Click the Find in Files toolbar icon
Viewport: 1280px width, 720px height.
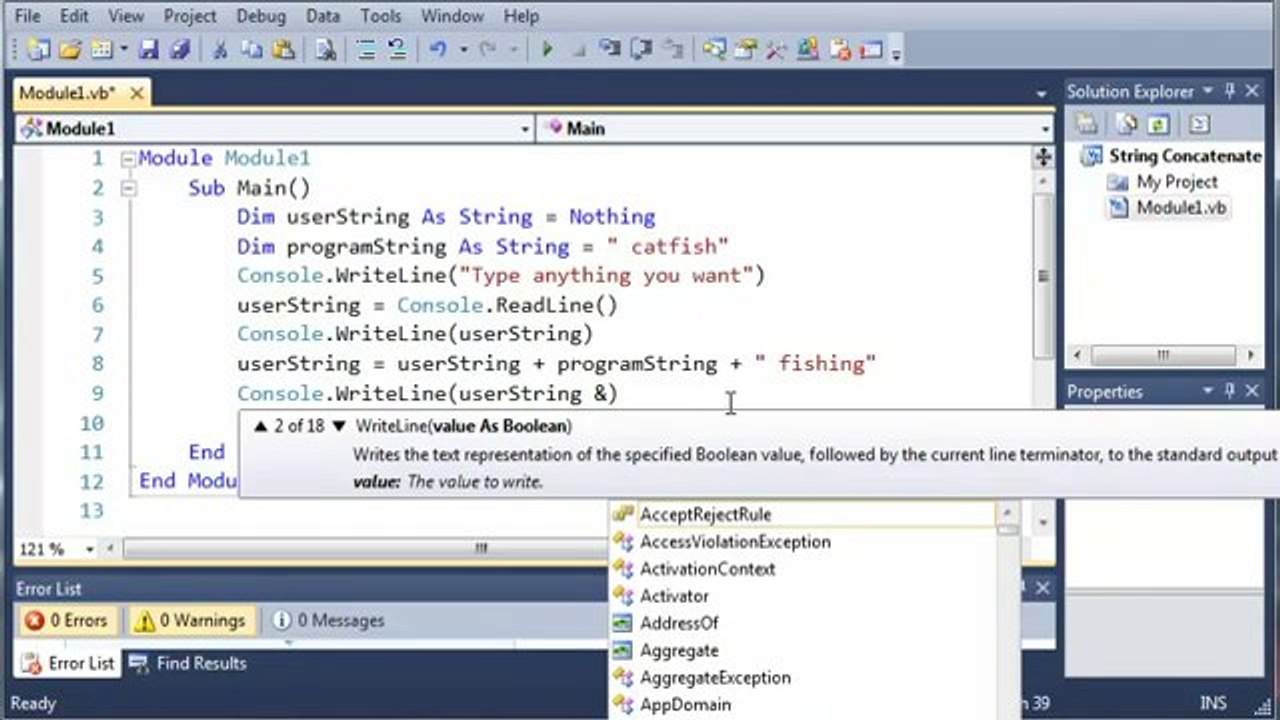(x=325, y=49)
